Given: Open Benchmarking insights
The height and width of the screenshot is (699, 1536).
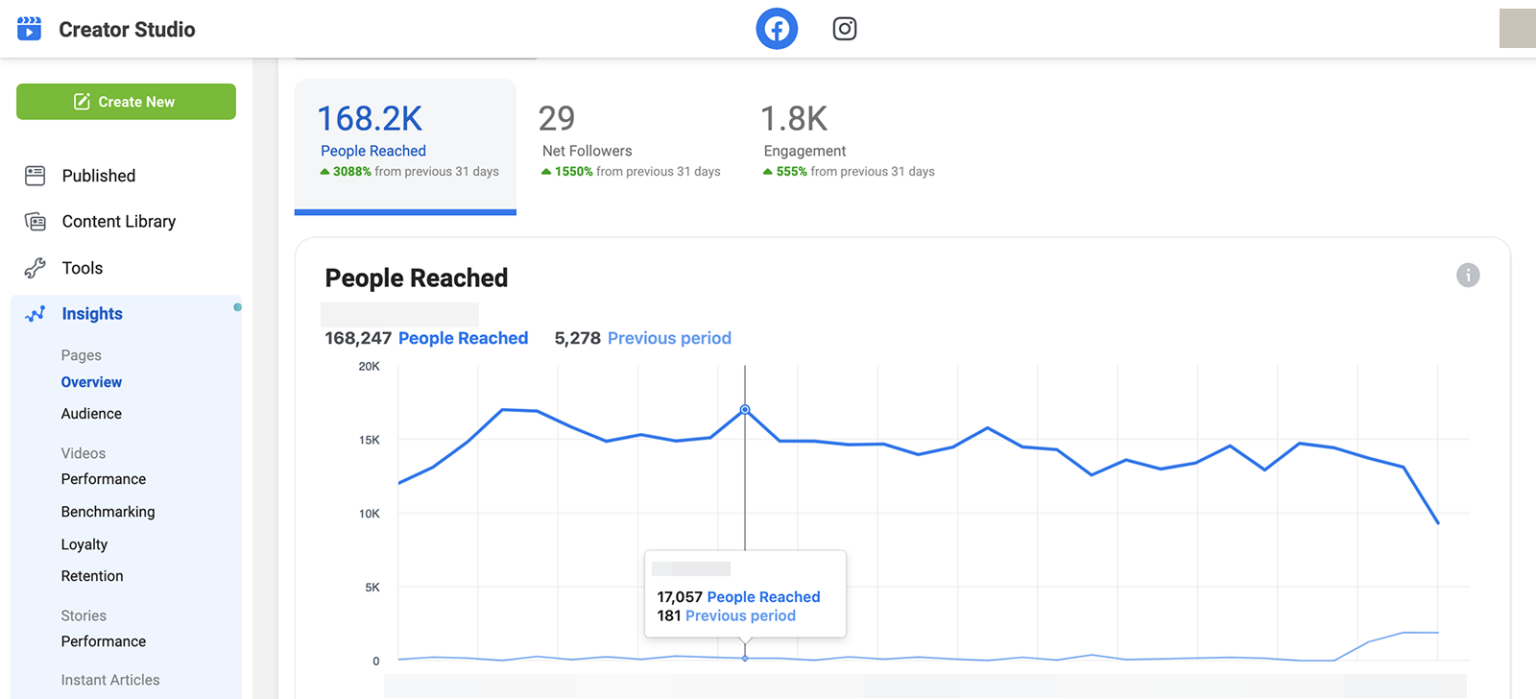Looking at the screenshot, I should (x=108, y=512).
